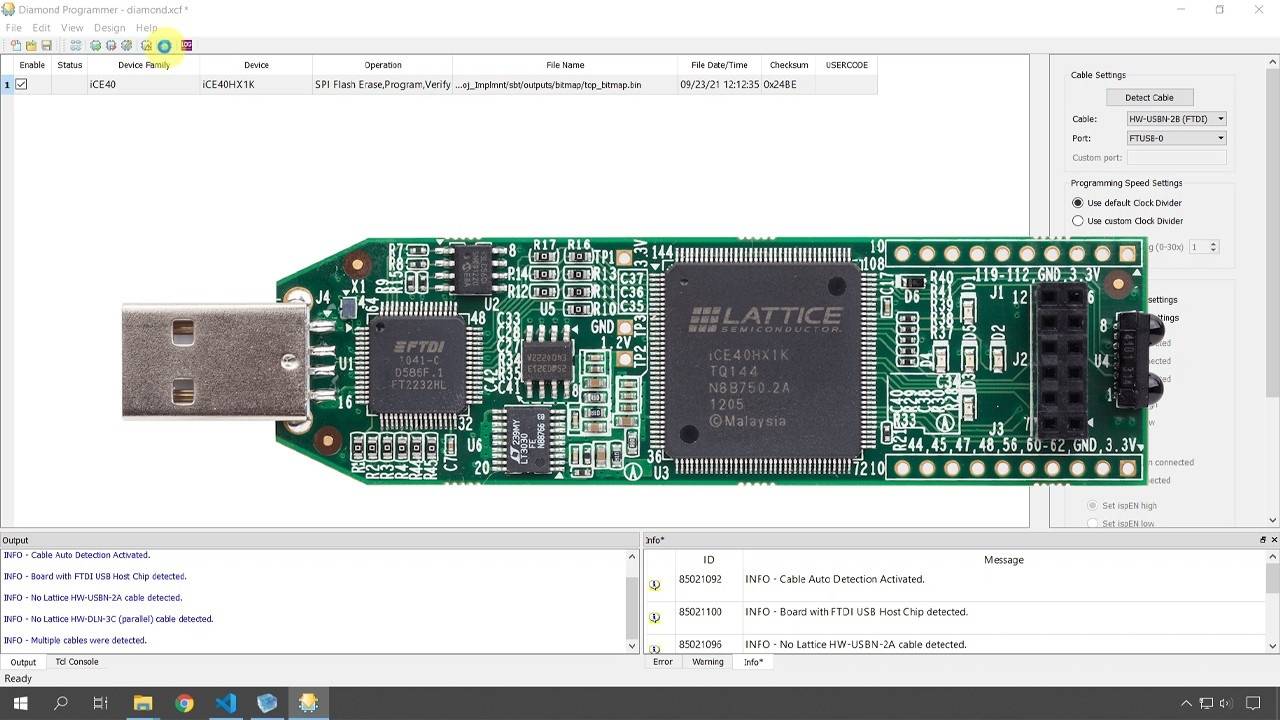Switch to the Warning tab
The image size is (1280, 720).
pyautogui.click(x=708, y=662)
